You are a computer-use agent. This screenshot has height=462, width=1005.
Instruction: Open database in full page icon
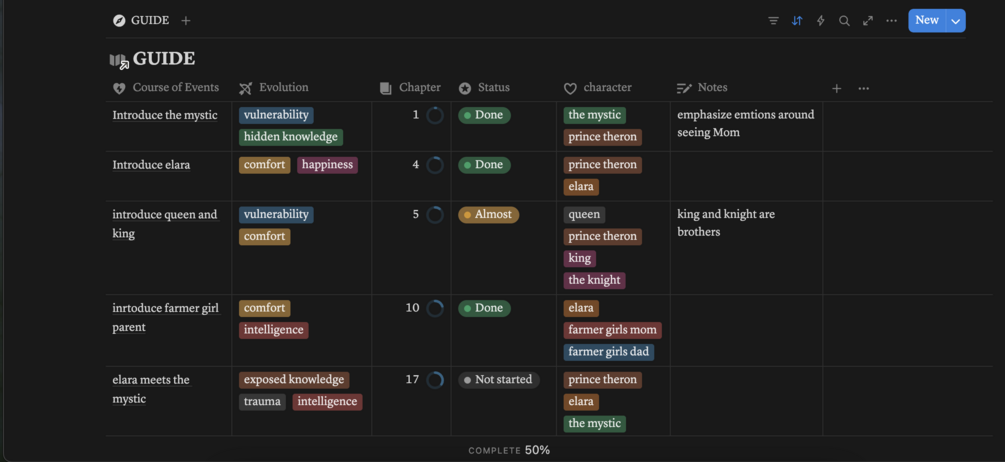[x=868, y=20]
